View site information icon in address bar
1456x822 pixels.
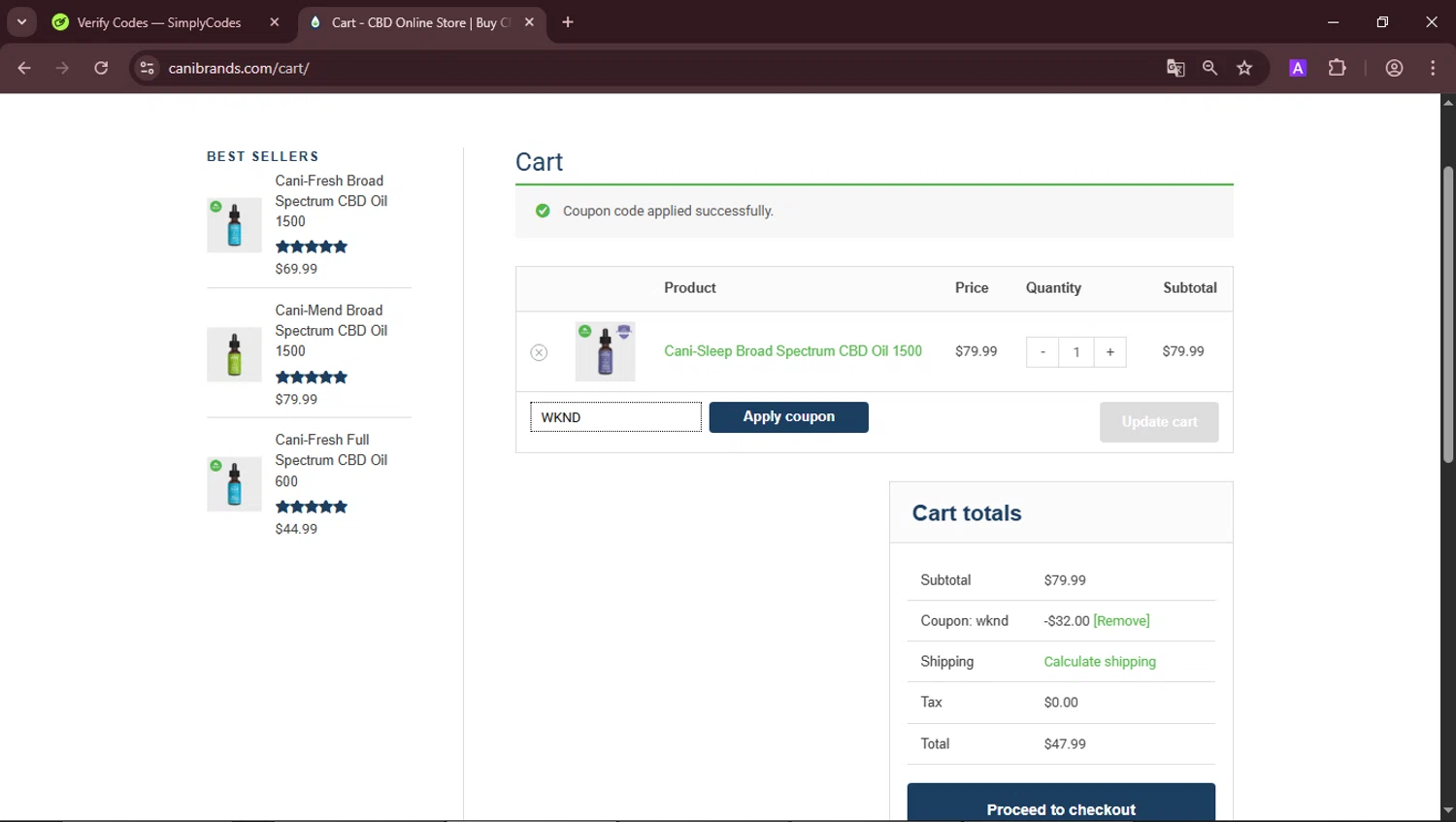click(x=147, y=68)
